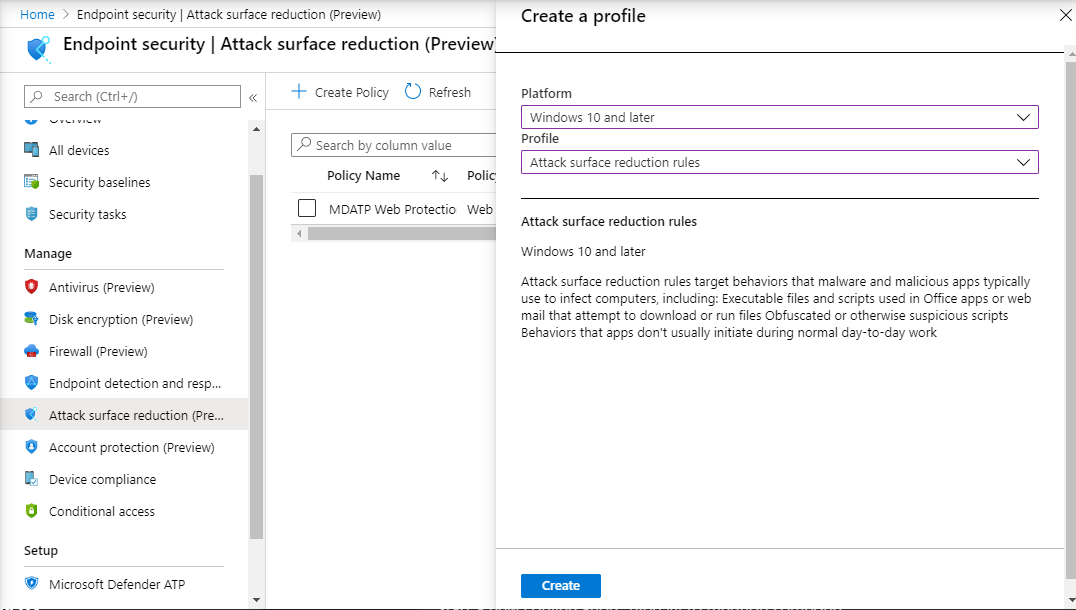The image size is (1076, 610).
Task: Click the Security baselines icon
Action: click(31, 182)
